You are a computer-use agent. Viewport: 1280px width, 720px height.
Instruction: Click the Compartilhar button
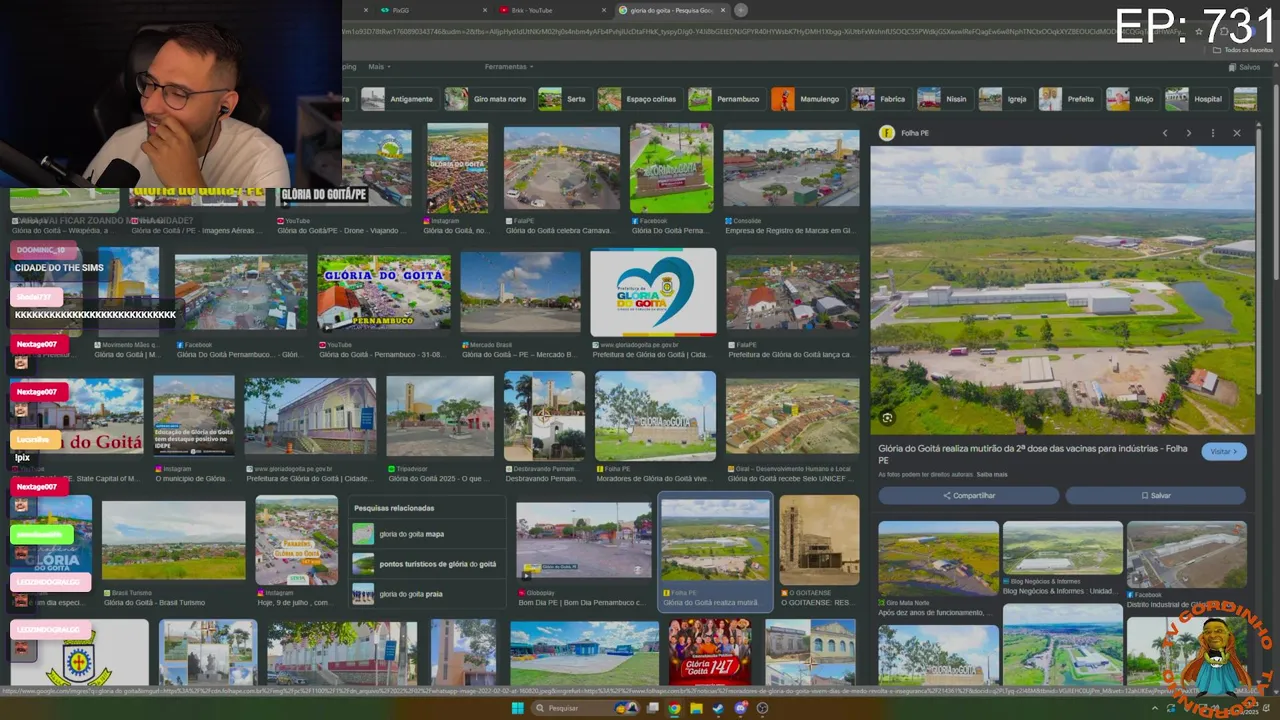968,495
